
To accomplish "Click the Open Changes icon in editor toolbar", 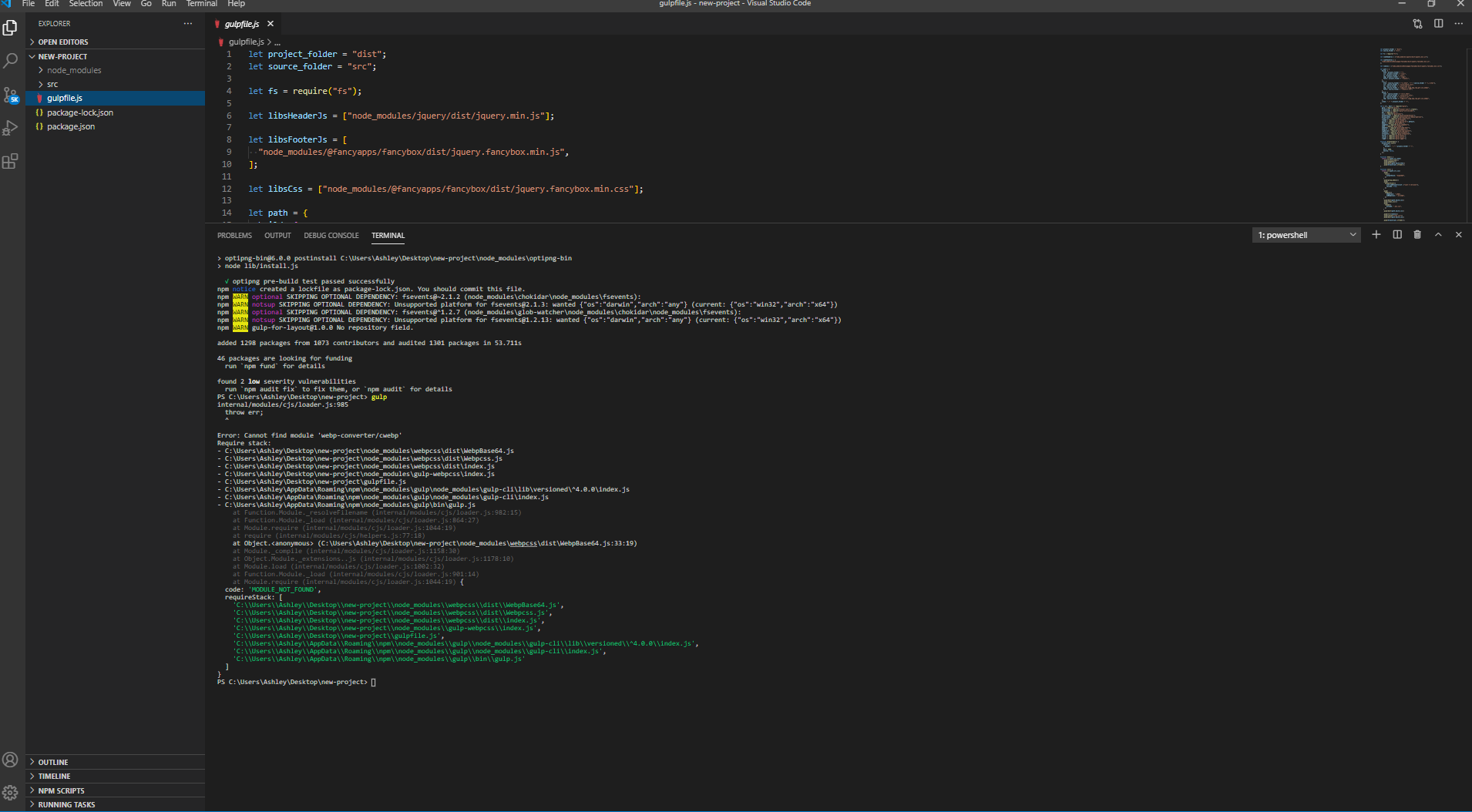I will coord(1417,24).
